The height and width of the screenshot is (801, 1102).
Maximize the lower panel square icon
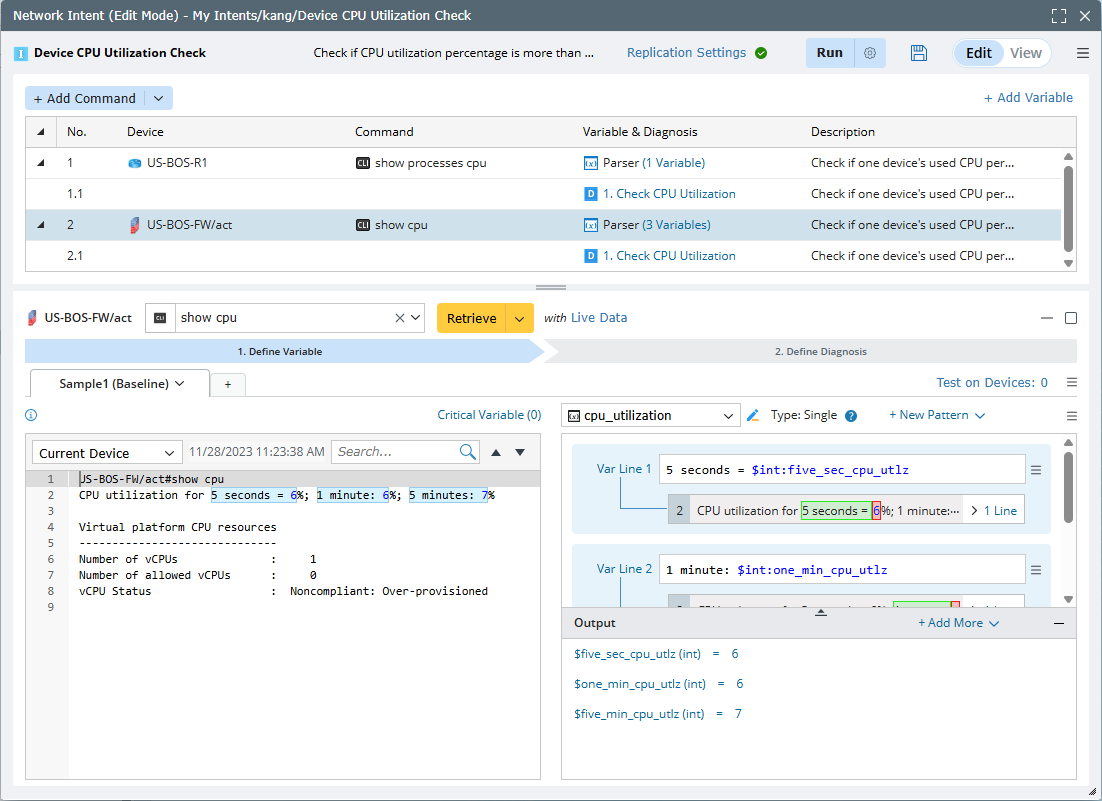coord(1071,318)
